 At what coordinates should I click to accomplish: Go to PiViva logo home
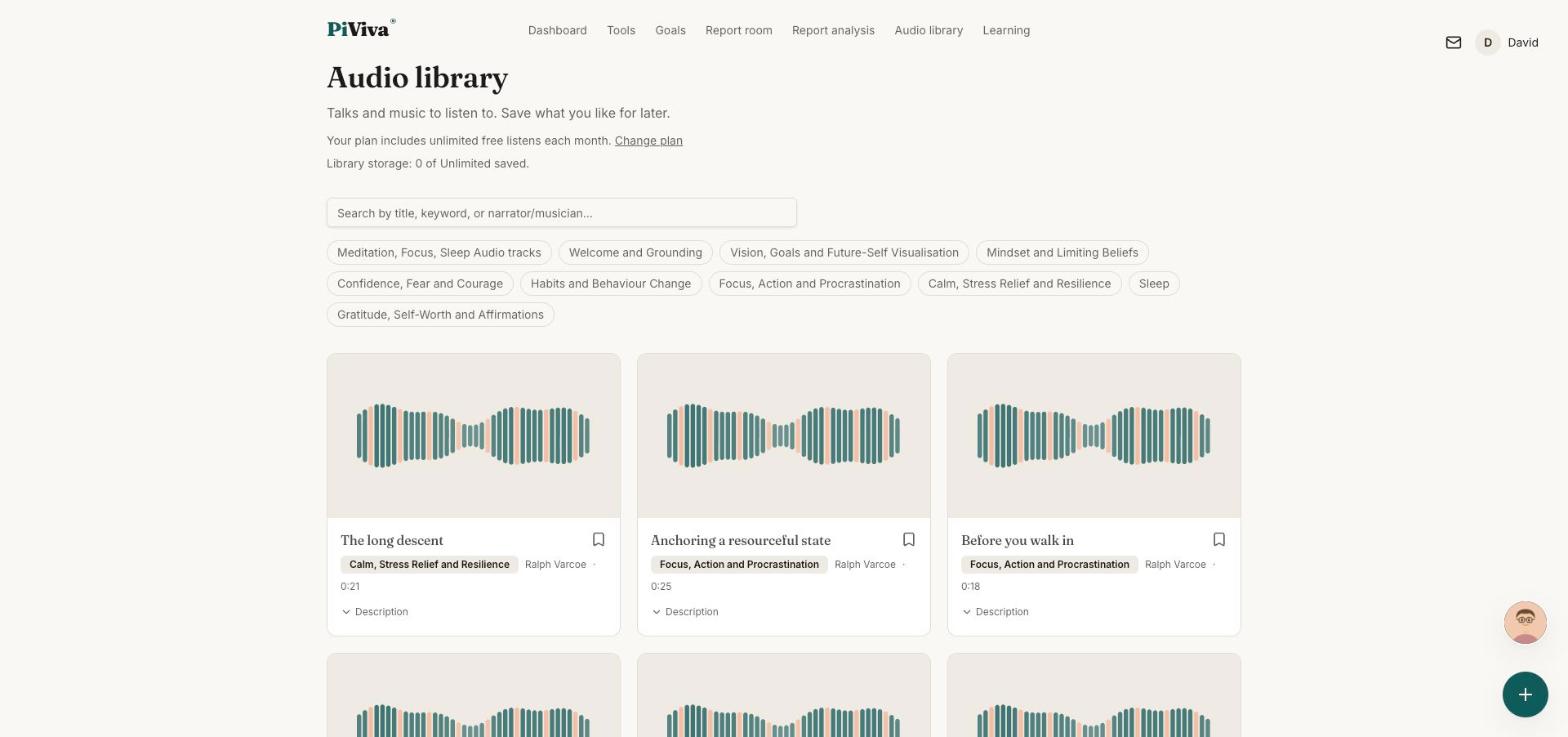tap(361, 28)
